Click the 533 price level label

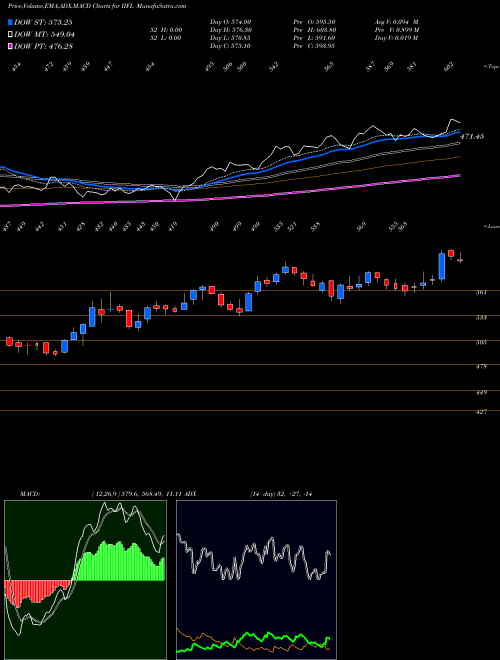coord(481,317)
